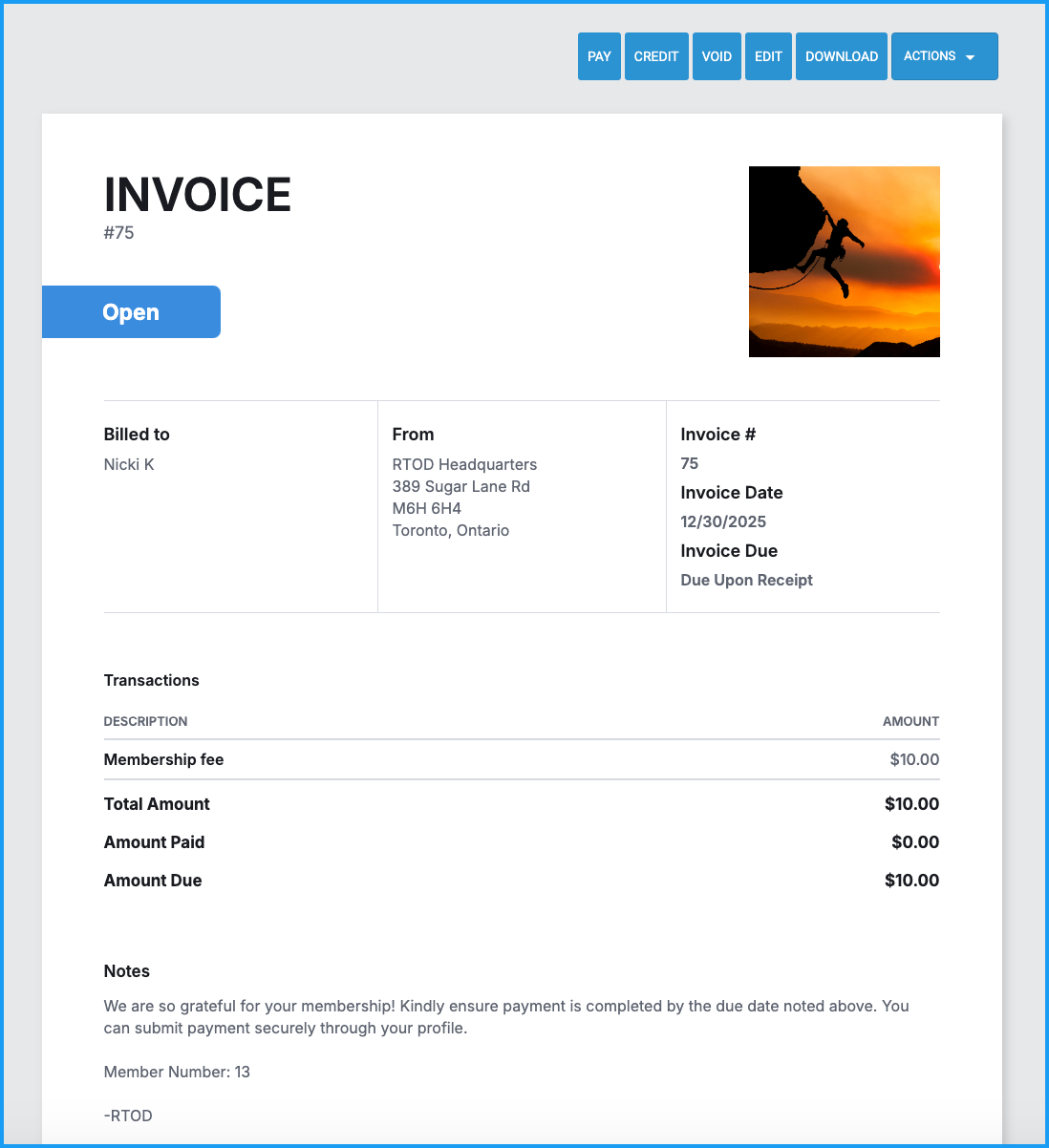Select the #75 number below the heading

click(x=119, y=233)
